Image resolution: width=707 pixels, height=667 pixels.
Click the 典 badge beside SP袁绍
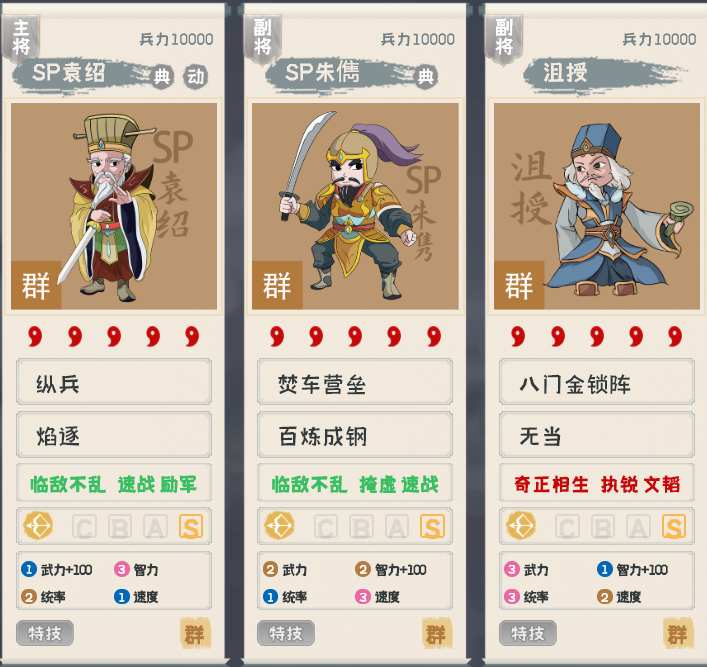pyautogui.click(x=161, y=77)
